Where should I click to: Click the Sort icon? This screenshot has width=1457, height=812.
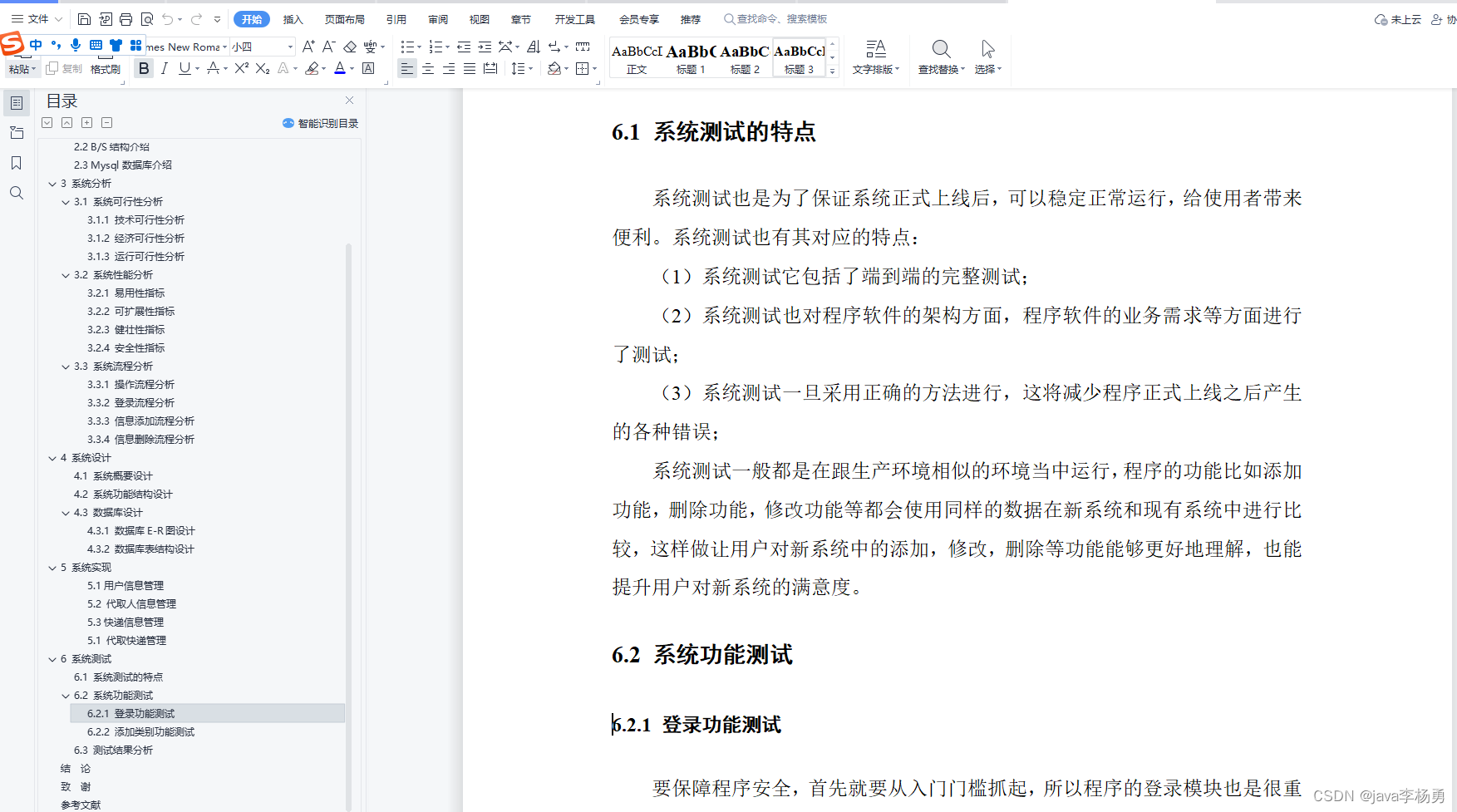pyautogui.click(x=534, y=47)
